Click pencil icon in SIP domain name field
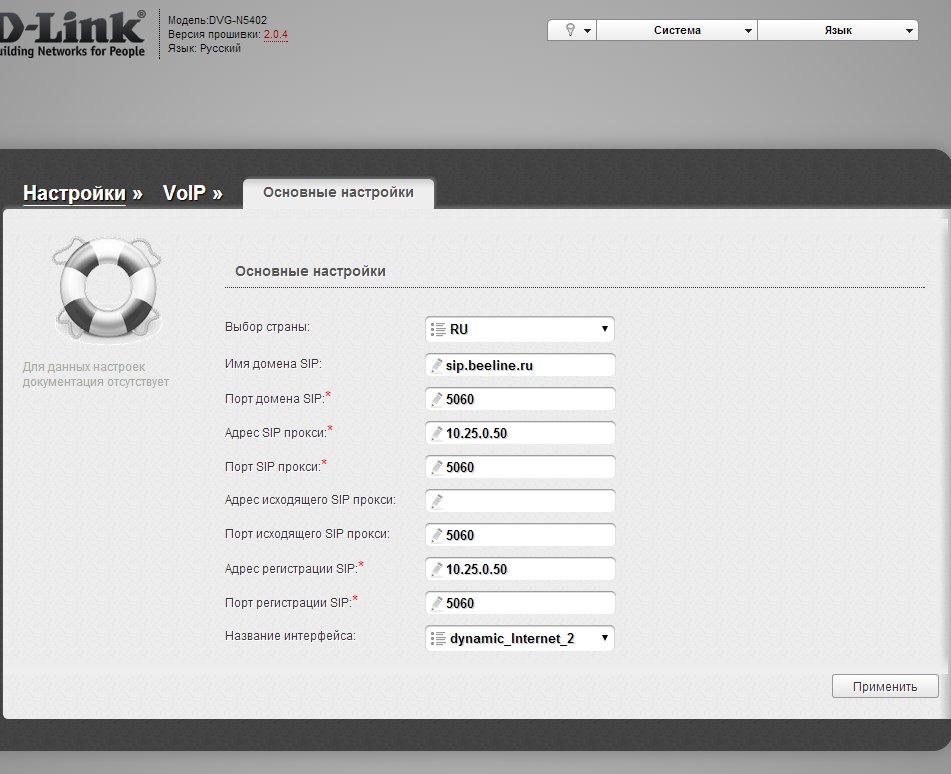This screenshot has height=774, width=951. pos(436,366)
